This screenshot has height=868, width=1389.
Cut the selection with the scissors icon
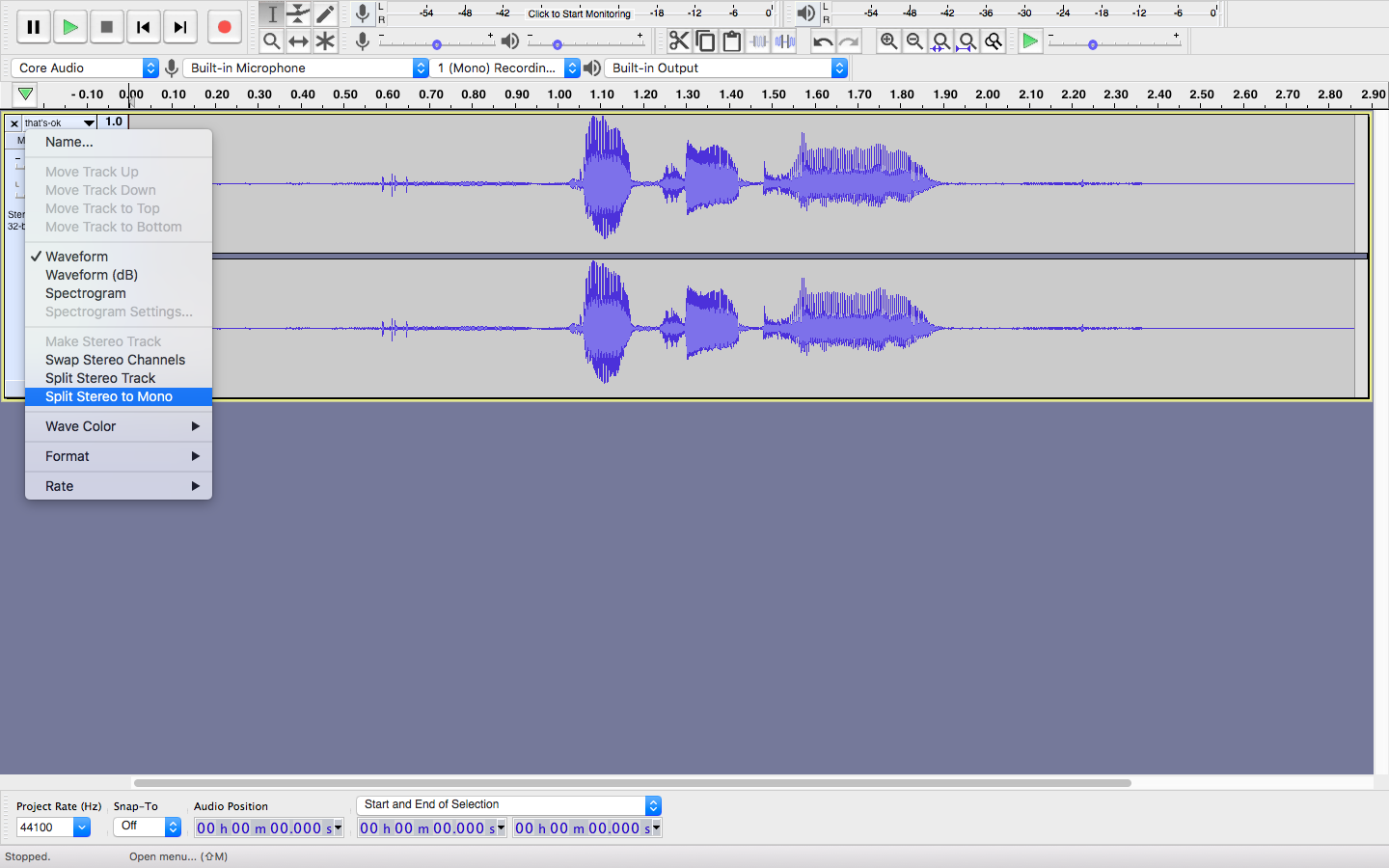click(x=679, y=41)
